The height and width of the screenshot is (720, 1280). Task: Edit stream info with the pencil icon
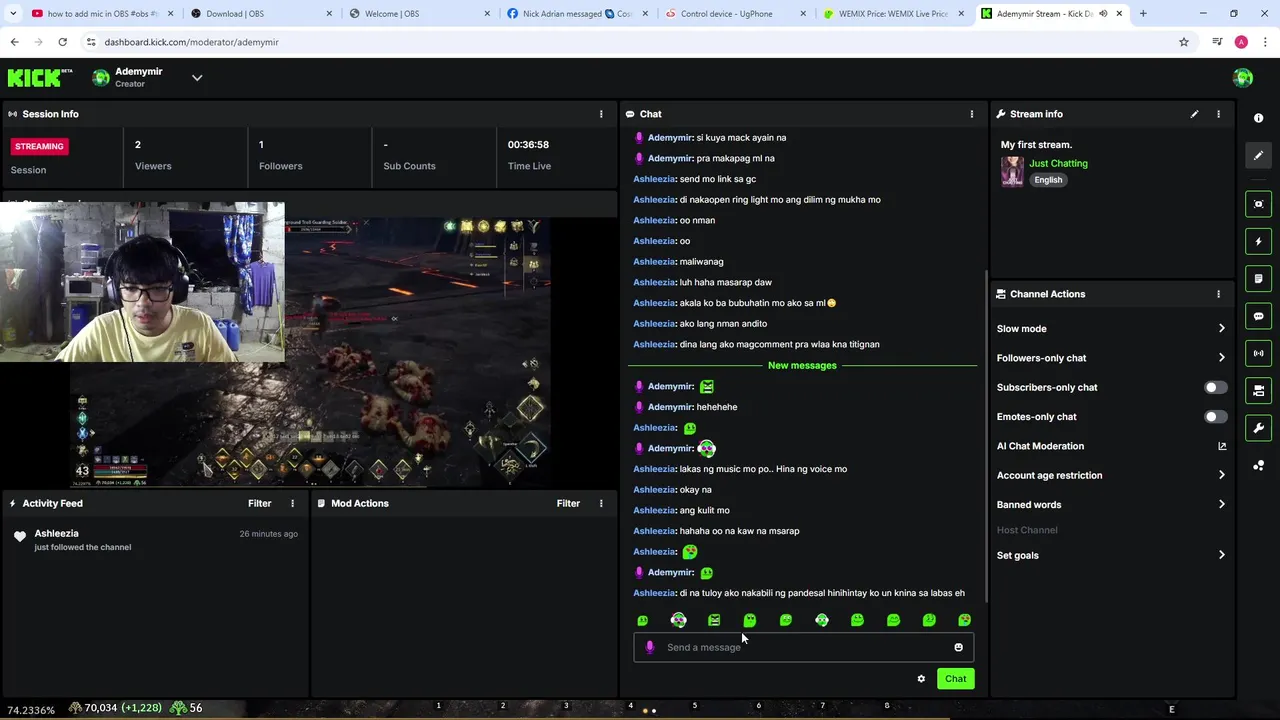click(x=1194, y=114)
